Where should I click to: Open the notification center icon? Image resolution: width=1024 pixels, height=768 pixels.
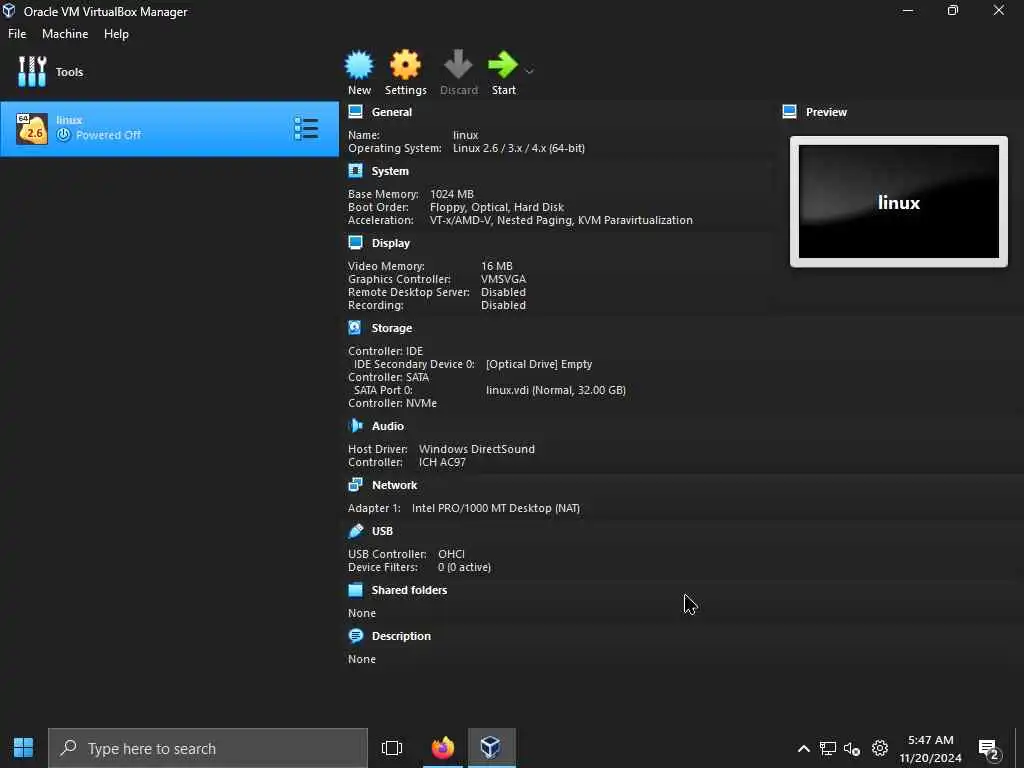pyautogui.click(x=989, y=749)
